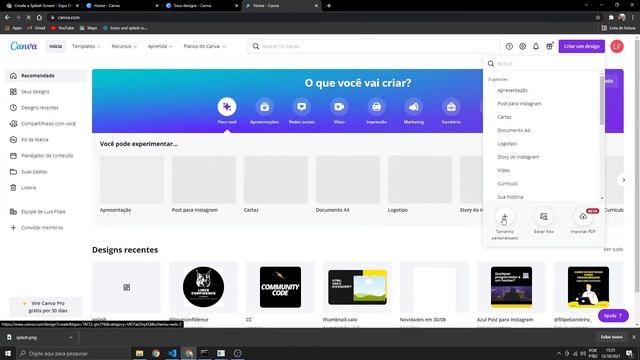
Task: Bookmark page with the star icon
Action: point(598,18)
